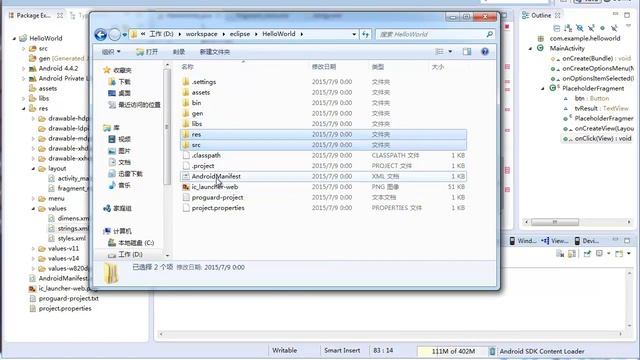The image size is (640, 360).
Task: Collapse the HelloWorld project in Package Explorer
Action: [14, 38]
